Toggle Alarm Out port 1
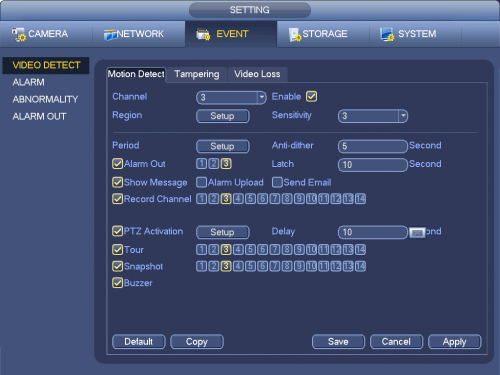 (201, 164)
